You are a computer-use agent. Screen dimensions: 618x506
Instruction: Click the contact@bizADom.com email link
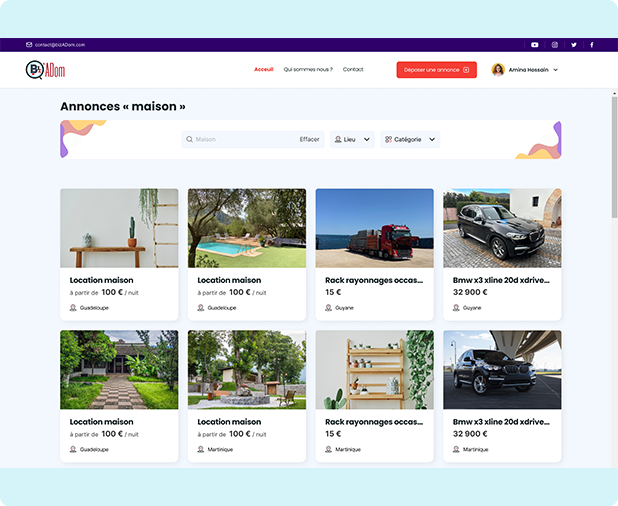pyautogui.click(x=60, y=45)
